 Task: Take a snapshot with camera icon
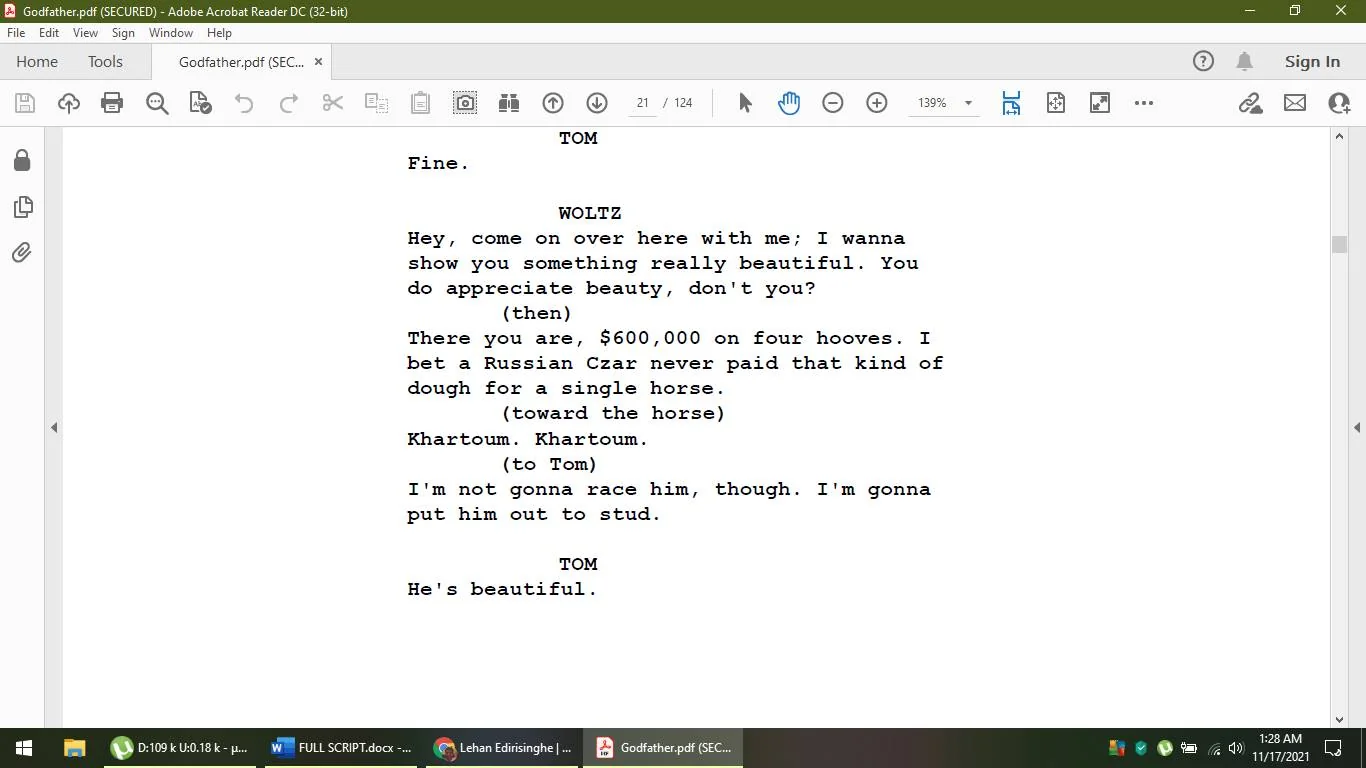pos(465,103)
